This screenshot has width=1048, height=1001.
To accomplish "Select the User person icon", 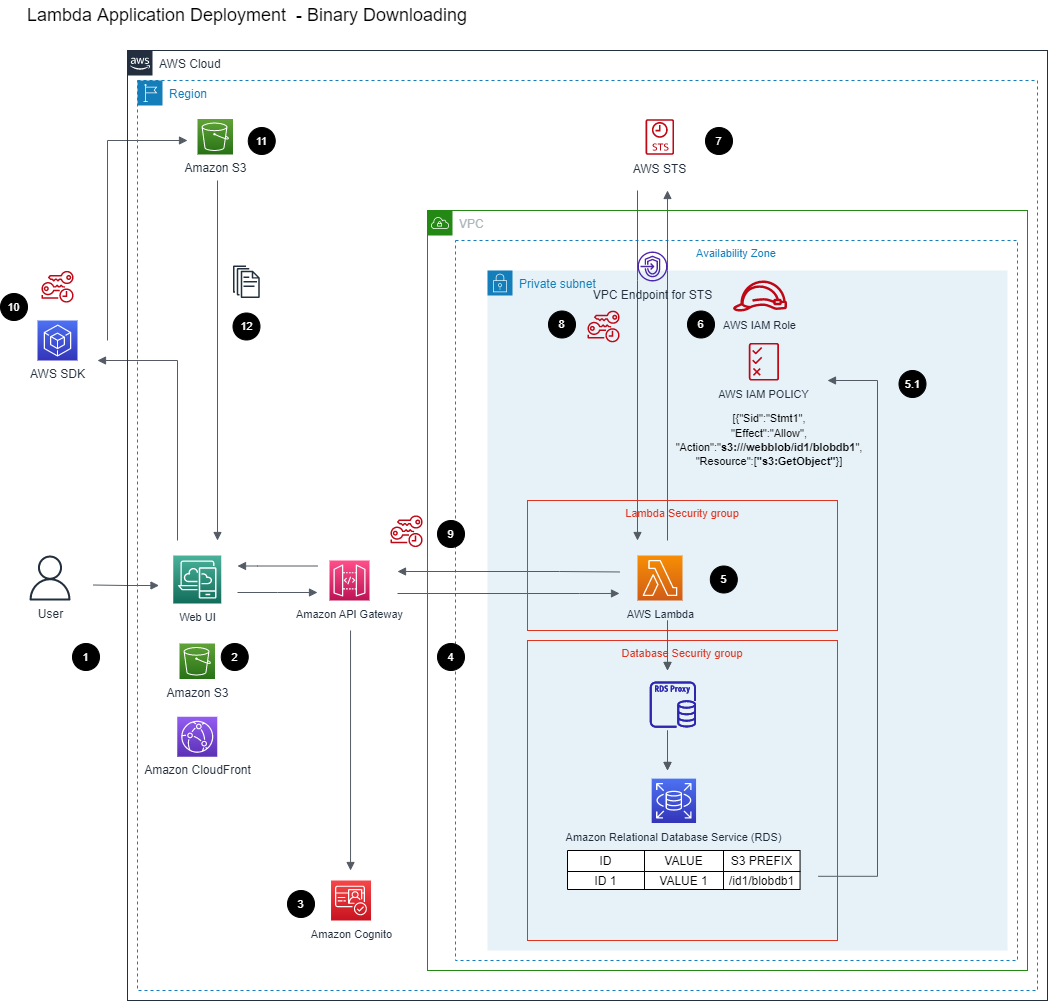I will point(50,578).
